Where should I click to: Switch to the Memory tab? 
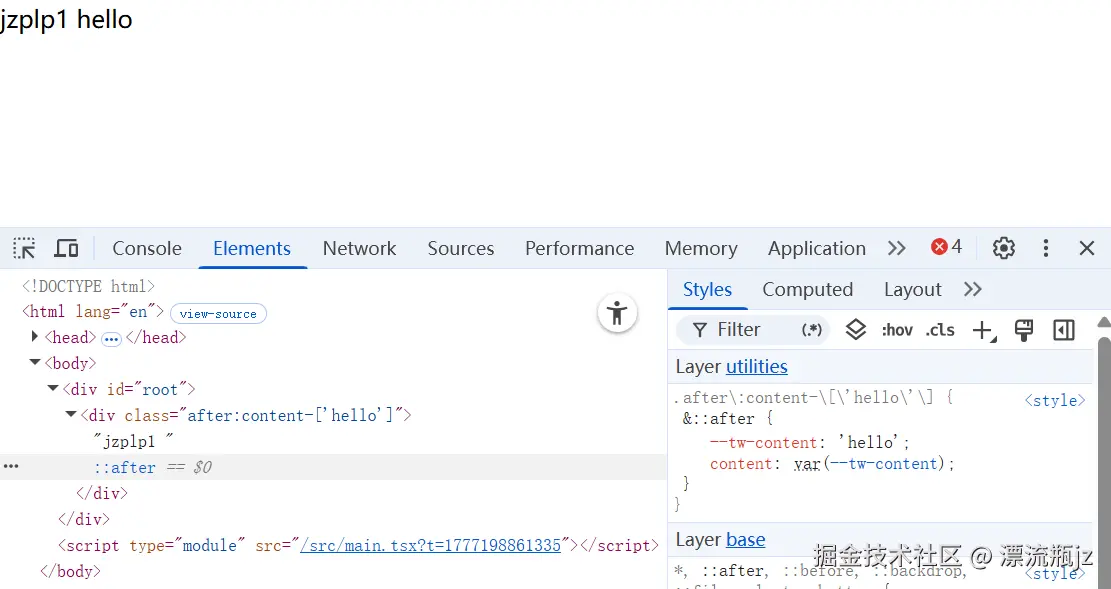click(x=701, y=248)
